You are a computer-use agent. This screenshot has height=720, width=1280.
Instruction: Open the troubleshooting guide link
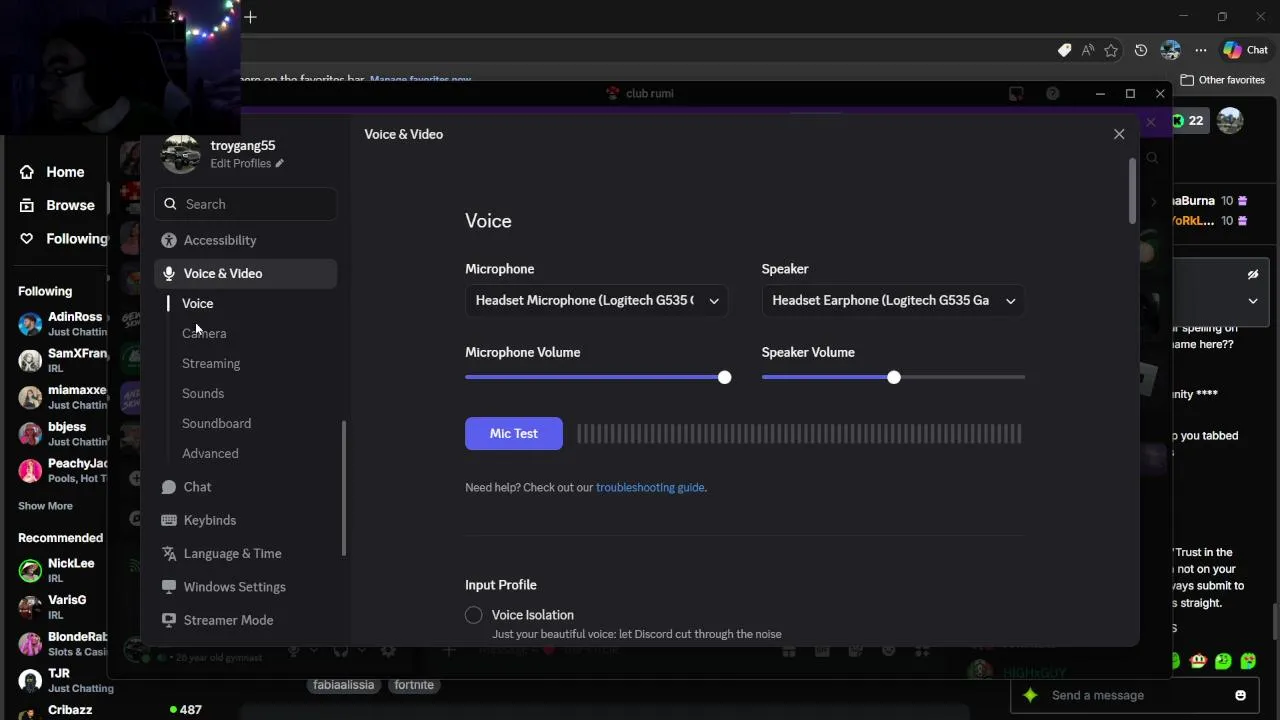tap(650, 487)
